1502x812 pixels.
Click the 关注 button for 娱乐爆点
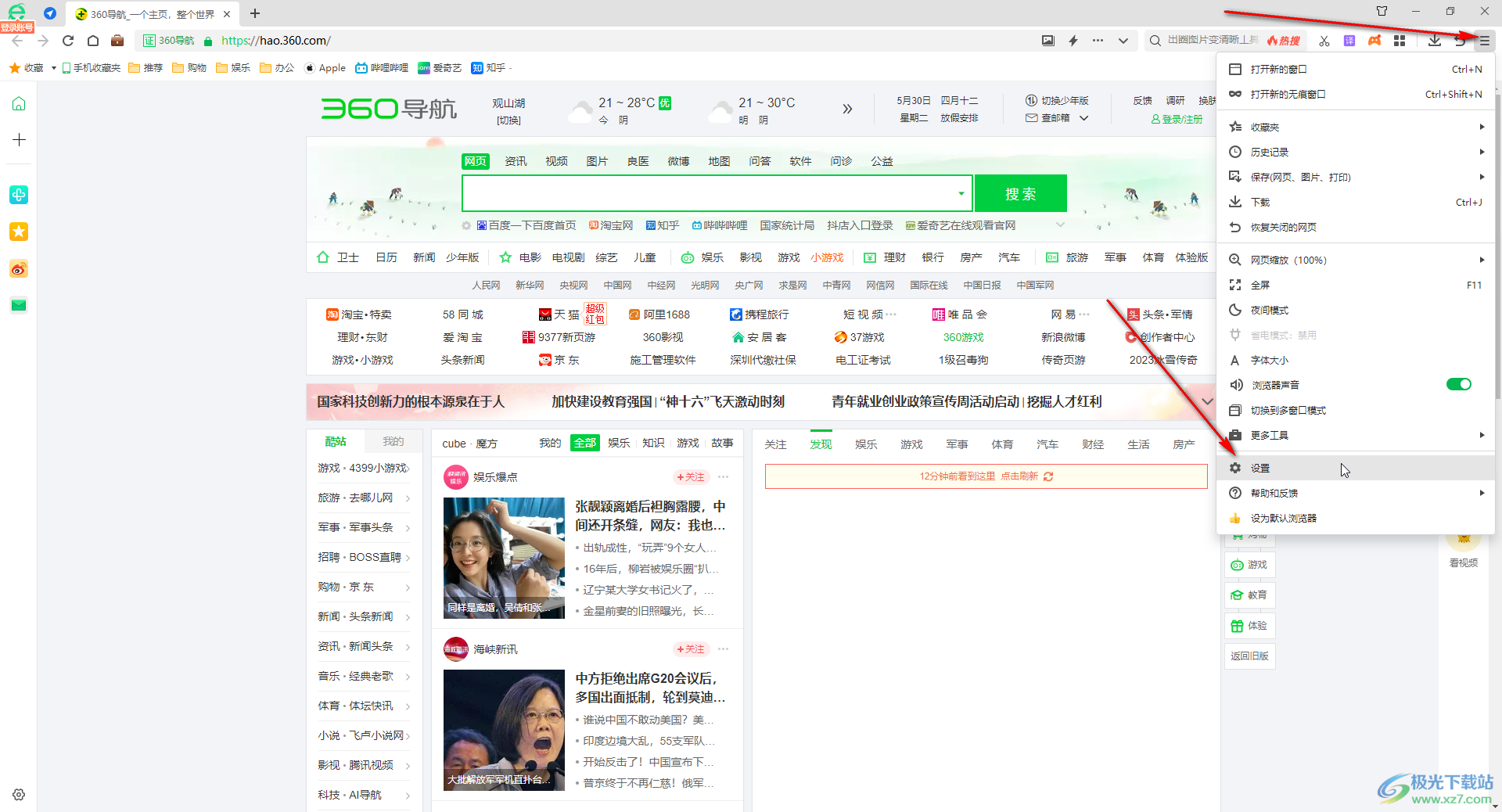pyautogui.click(x=691, y=477)
